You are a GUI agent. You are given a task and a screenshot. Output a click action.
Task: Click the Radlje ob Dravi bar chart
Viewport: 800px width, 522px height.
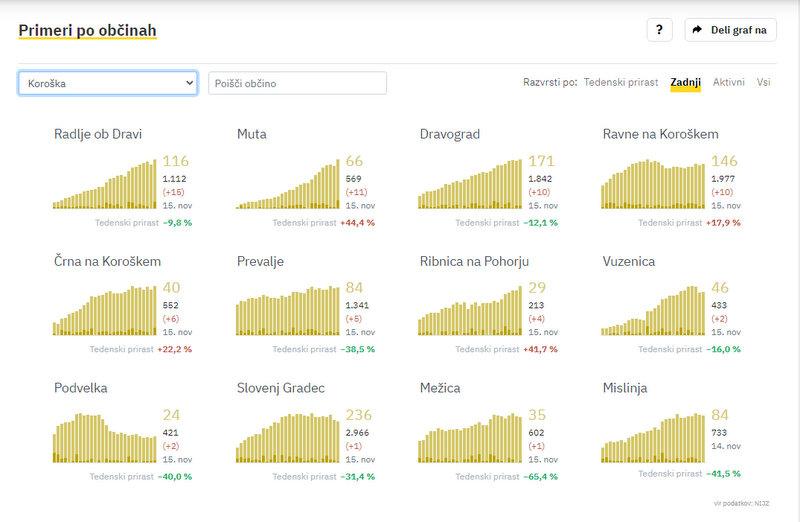[105, 183]
